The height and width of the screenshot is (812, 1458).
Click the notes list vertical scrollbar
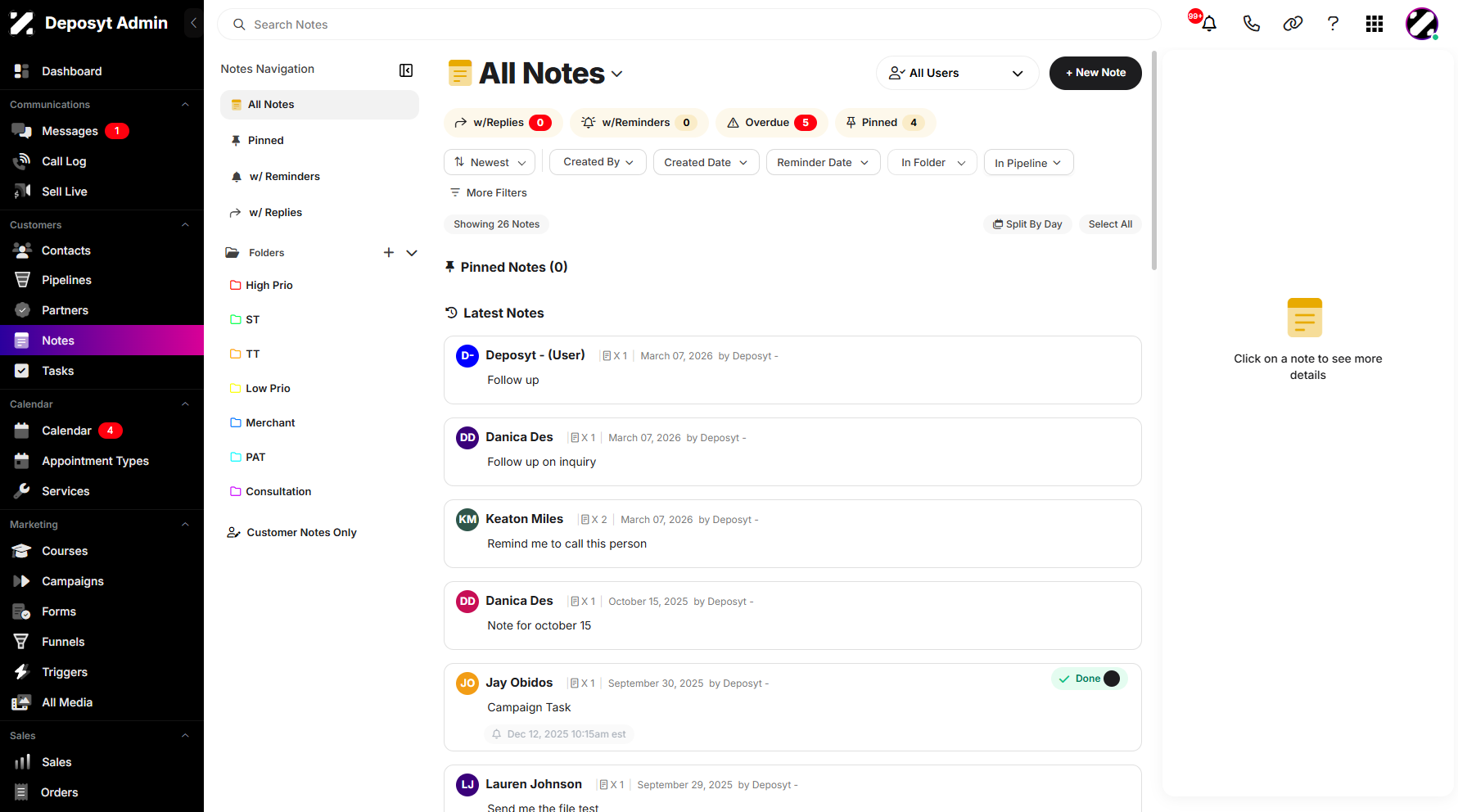click(1154, 160)
